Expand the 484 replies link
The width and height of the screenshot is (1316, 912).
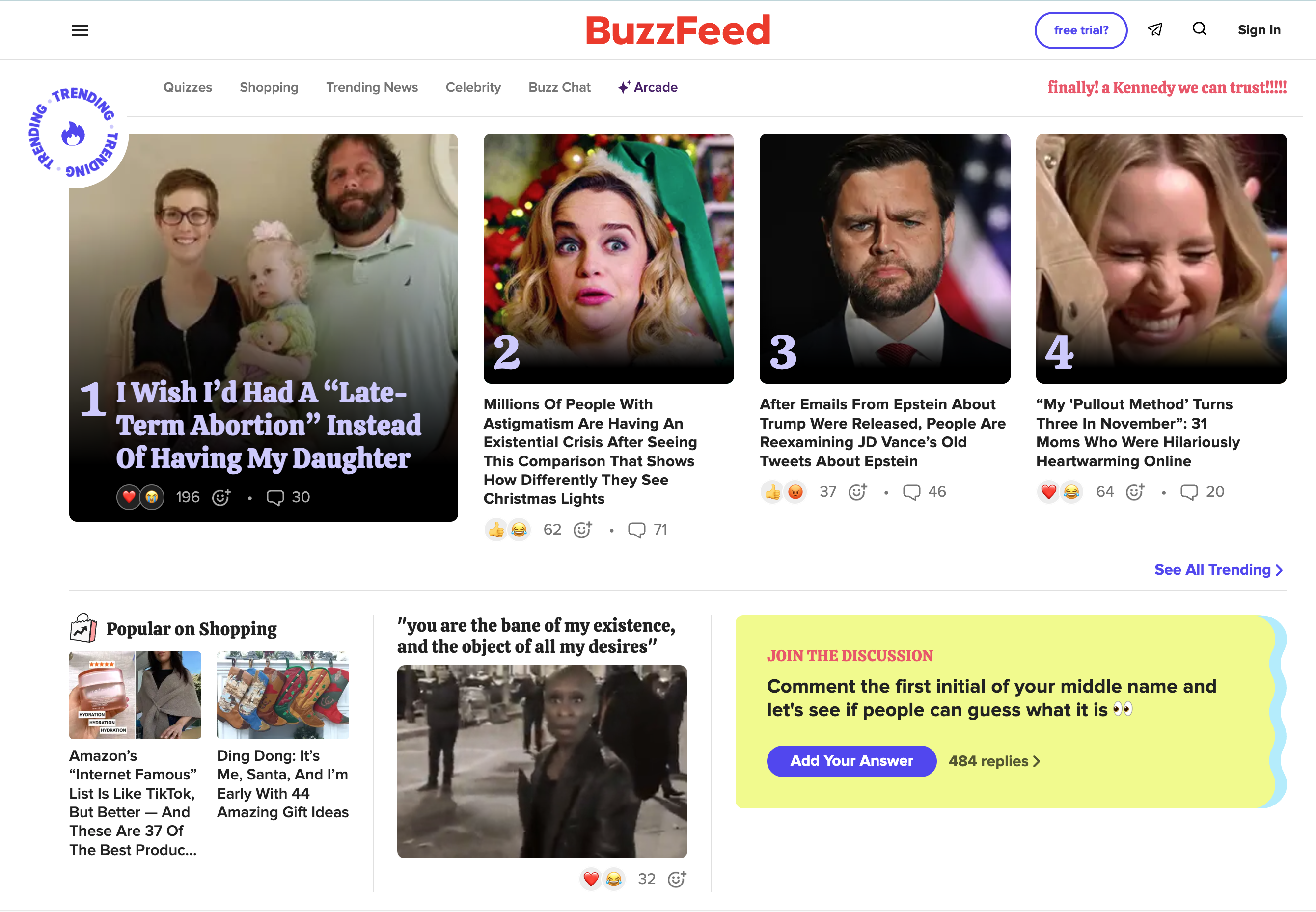point(994,761)
